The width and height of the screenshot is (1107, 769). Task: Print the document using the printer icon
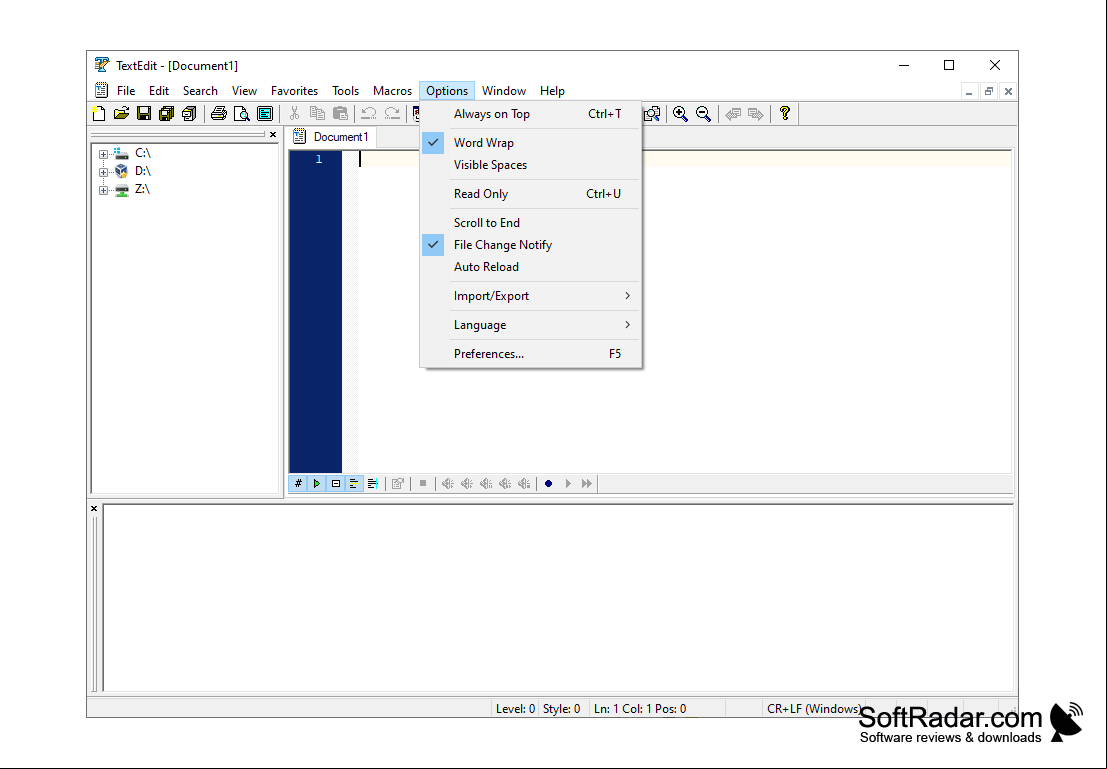pos(219,114)
